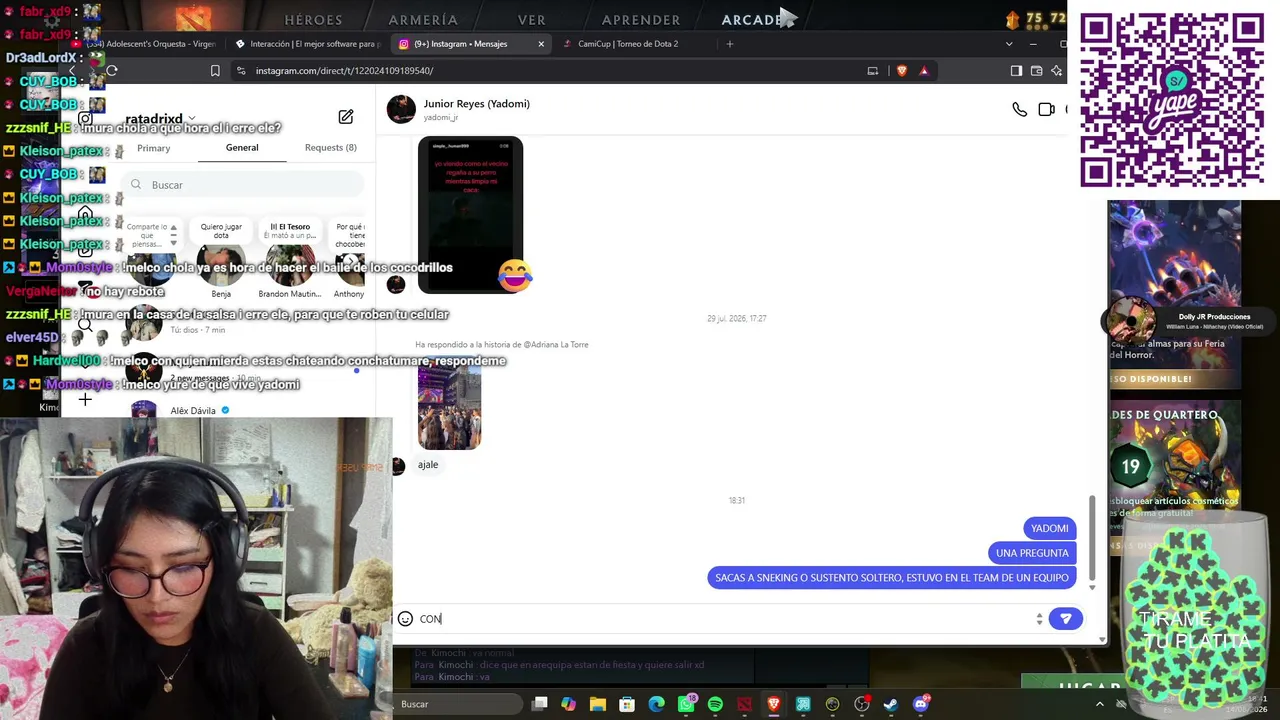Click the Buscar field in Instagram messages

(243, 185)
